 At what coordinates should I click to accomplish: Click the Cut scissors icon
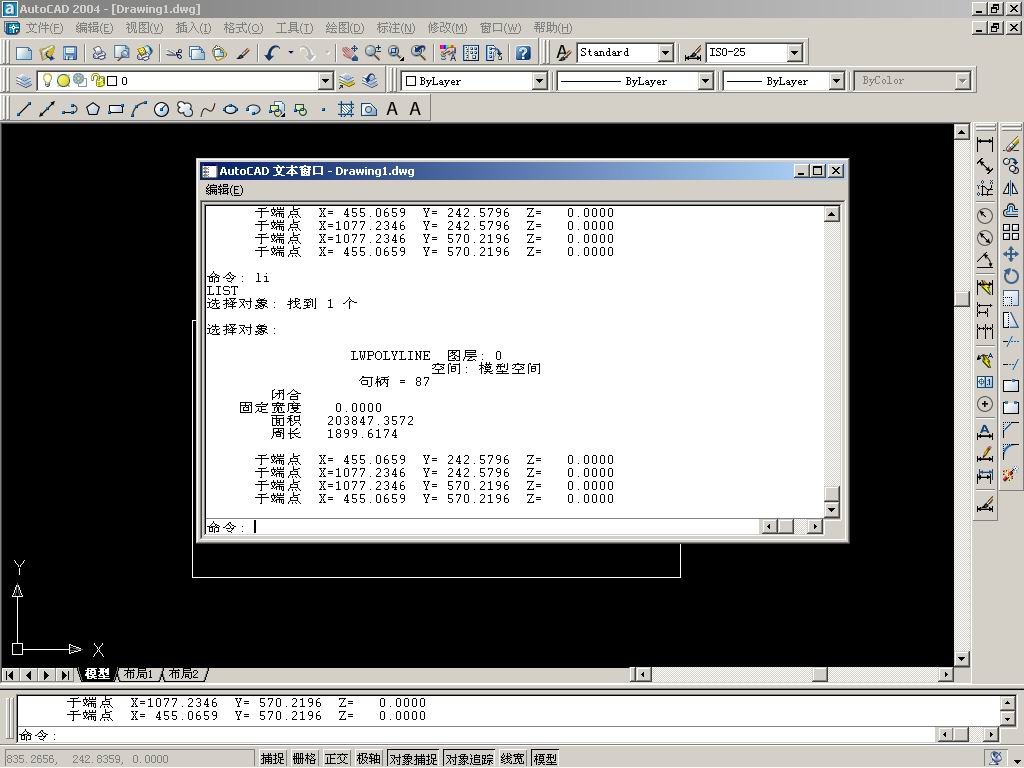point(173,53)
